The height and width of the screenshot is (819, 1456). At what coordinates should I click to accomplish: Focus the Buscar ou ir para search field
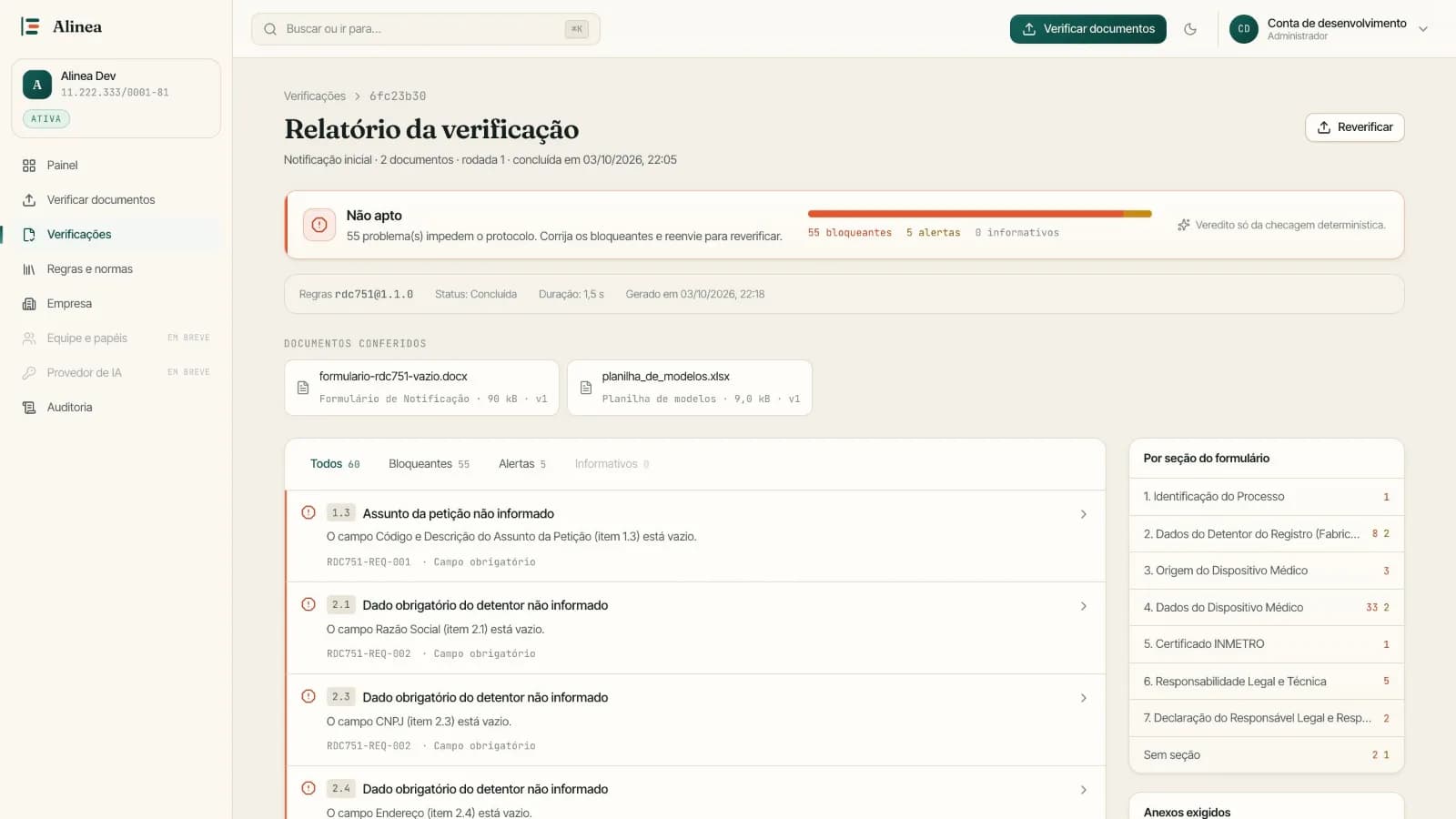pos(425,29)
